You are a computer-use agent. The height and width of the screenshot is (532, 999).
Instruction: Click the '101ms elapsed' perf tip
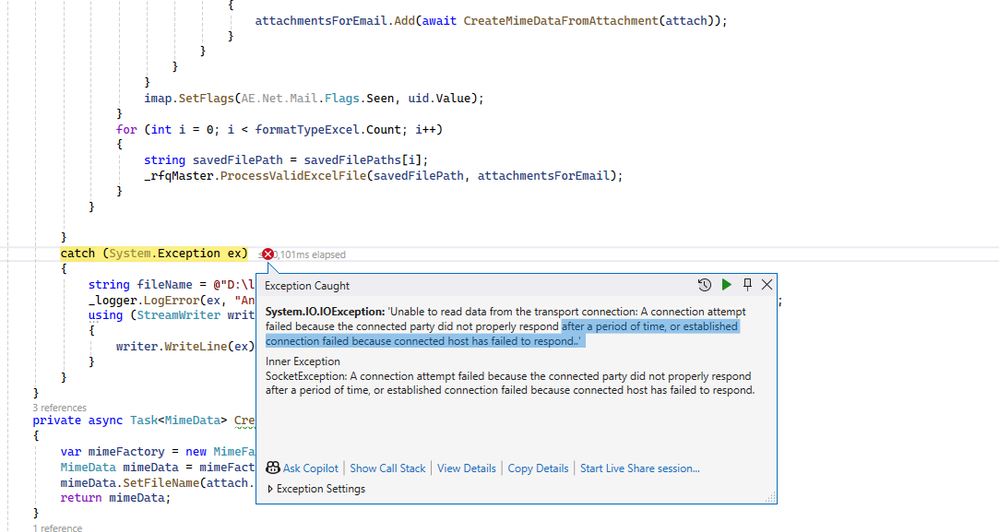coord(309,254)
